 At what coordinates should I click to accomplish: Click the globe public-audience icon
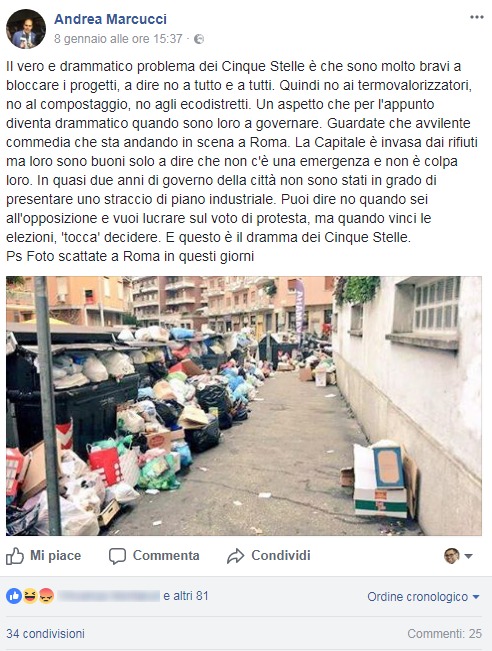[x=199, y=39]
